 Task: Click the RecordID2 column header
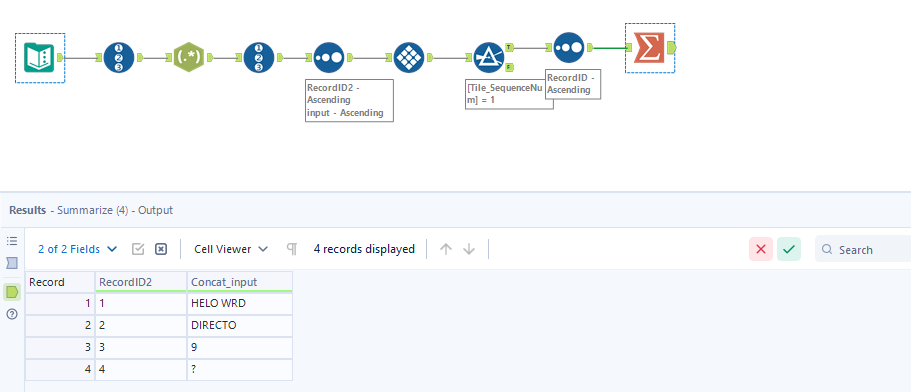(x=141, y=282)
